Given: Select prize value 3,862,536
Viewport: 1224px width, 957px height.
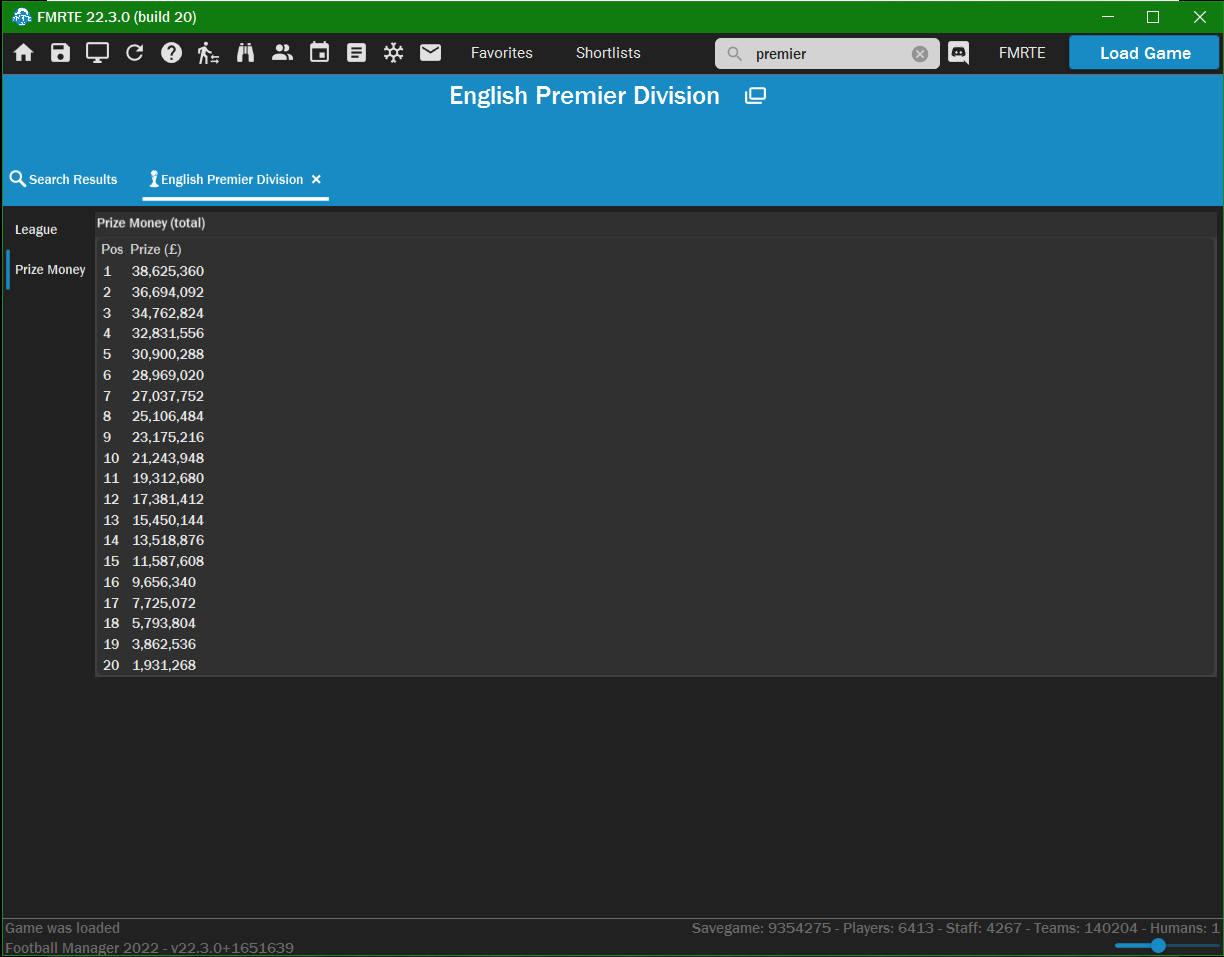Looking at the screenshot, I should [164, 644].
